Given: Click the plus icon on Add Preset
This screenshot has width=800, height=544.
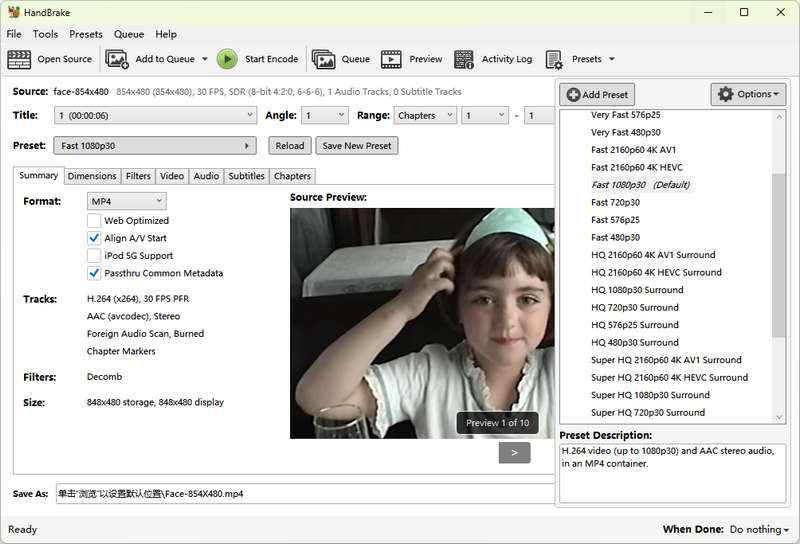Looking at the screenshot, I should tap(573, 94).
